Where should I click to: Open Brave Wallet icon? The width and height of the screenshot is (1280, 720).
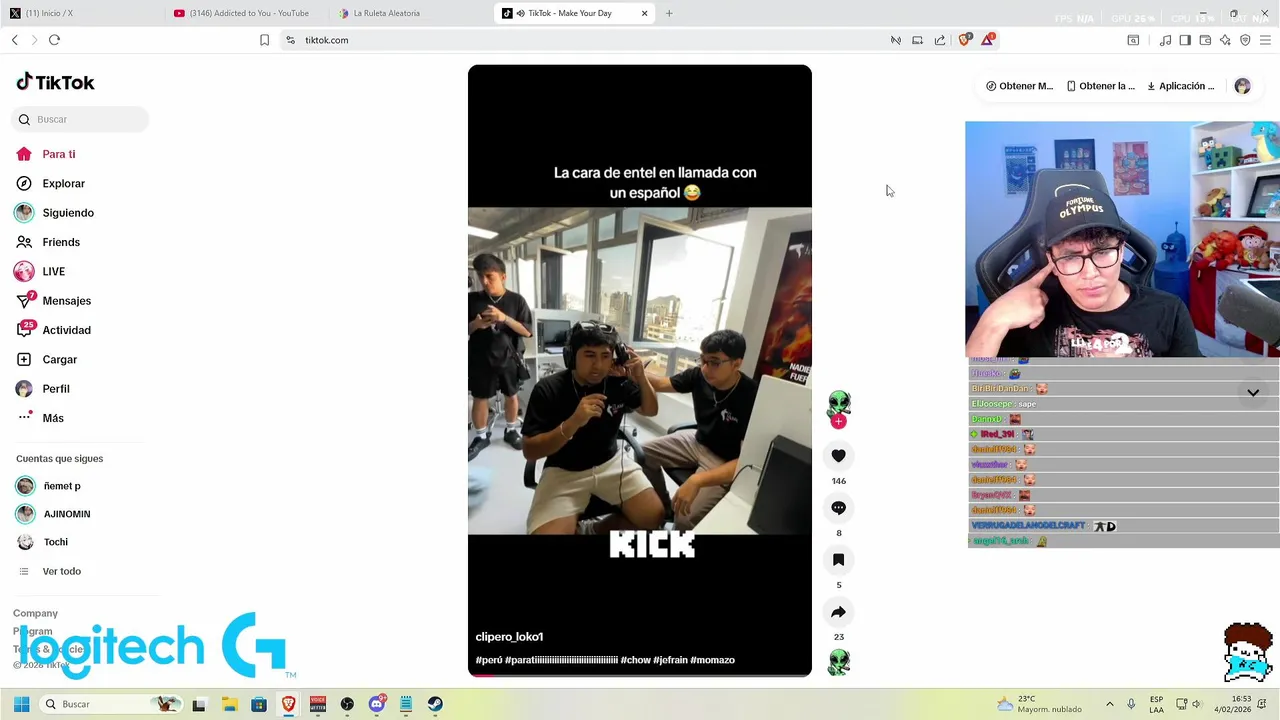(1205, 40)
